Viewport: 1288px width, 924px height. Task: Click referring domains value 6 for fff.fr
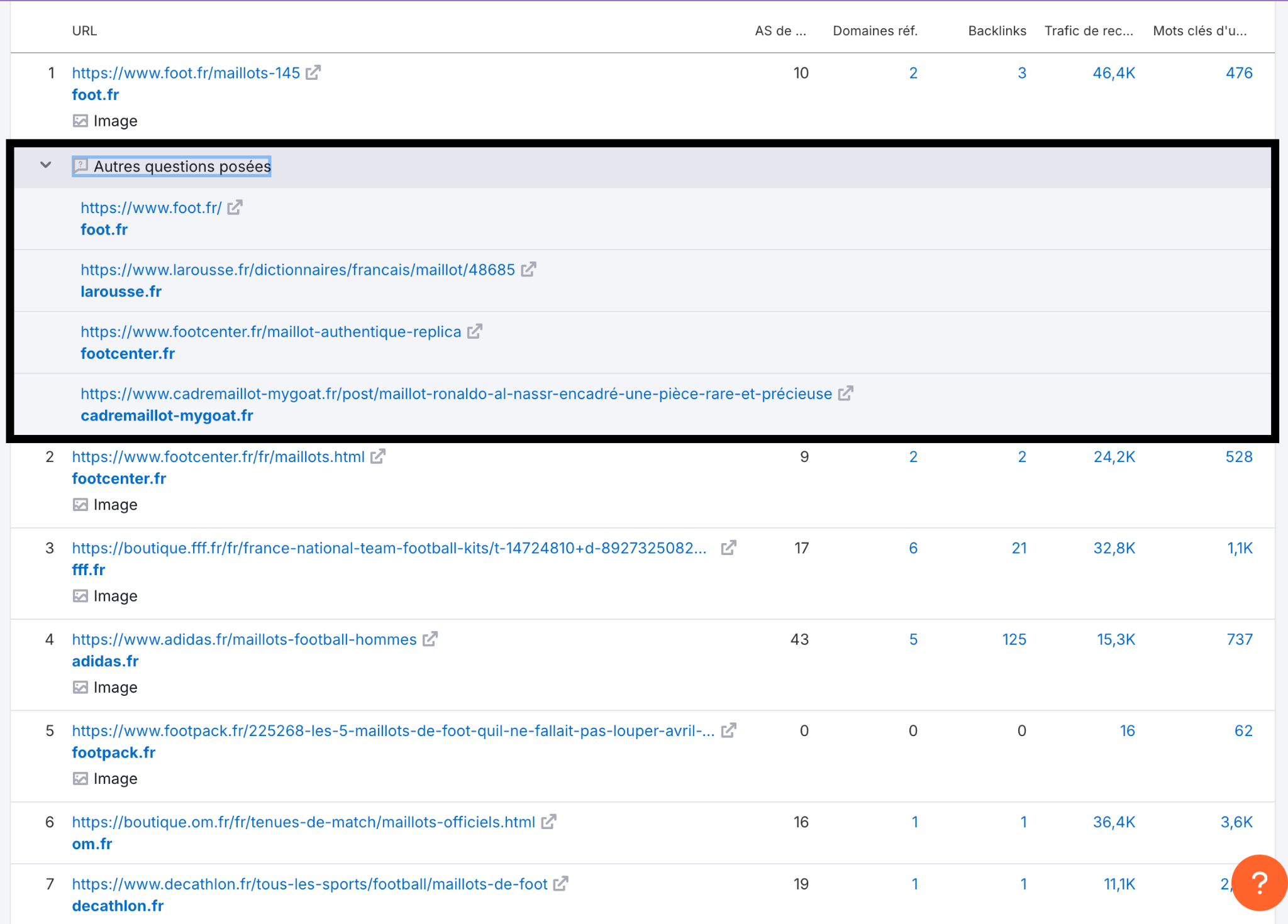click(x=913, y=548)
